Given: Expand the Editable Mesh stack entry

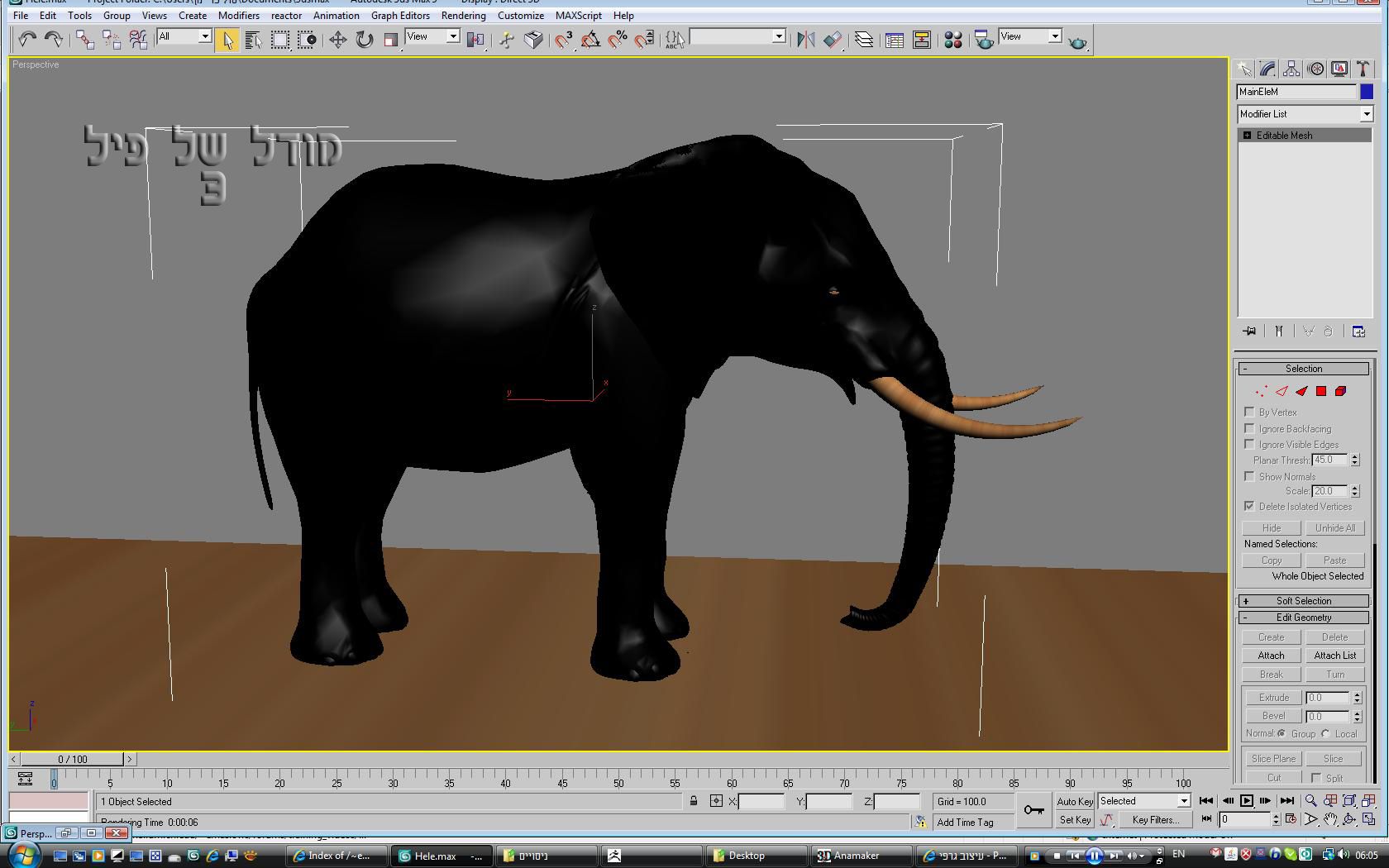Looking at the screenshot, I should (1247, 135).
